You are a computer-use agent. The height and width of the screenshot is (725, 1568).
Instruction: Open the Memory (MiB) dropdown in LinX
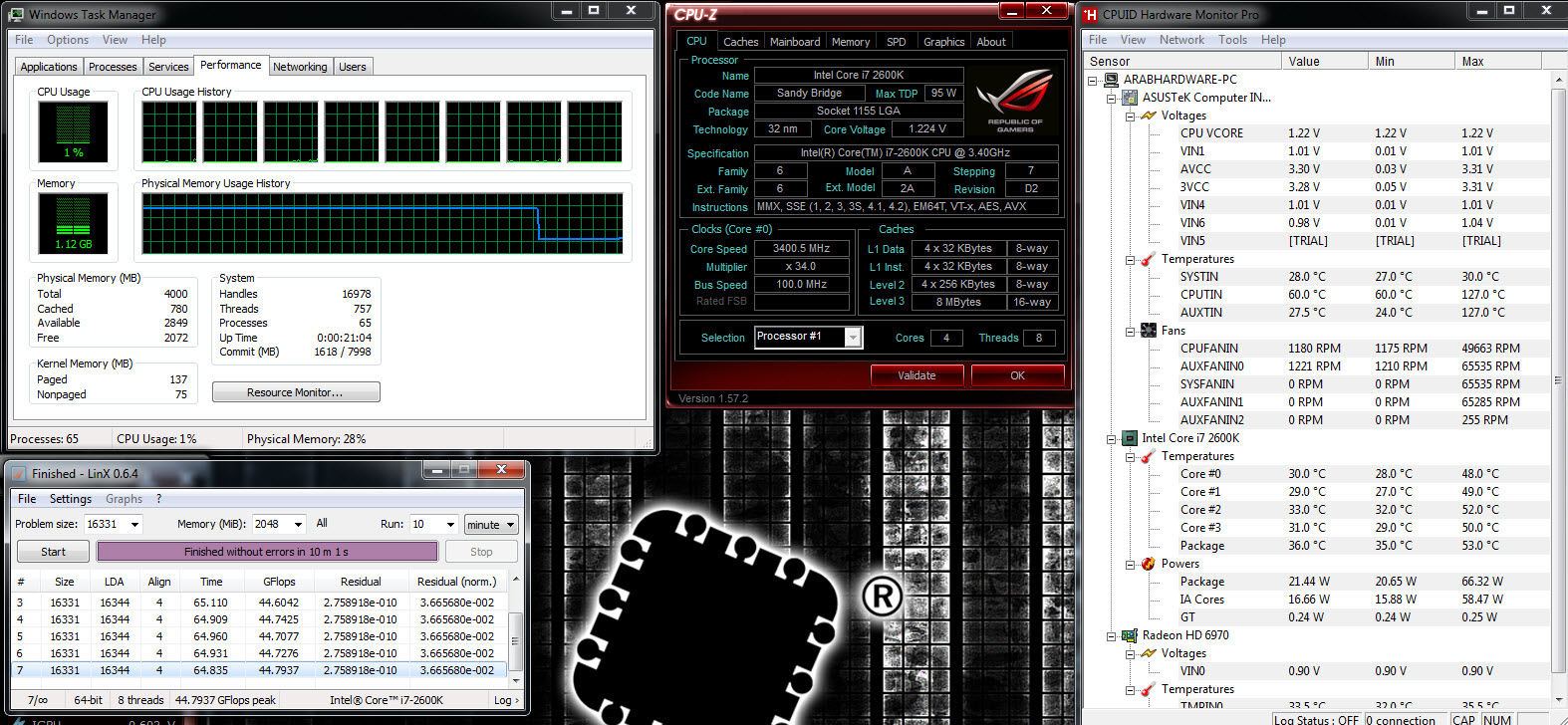click(x=298, y=525)
